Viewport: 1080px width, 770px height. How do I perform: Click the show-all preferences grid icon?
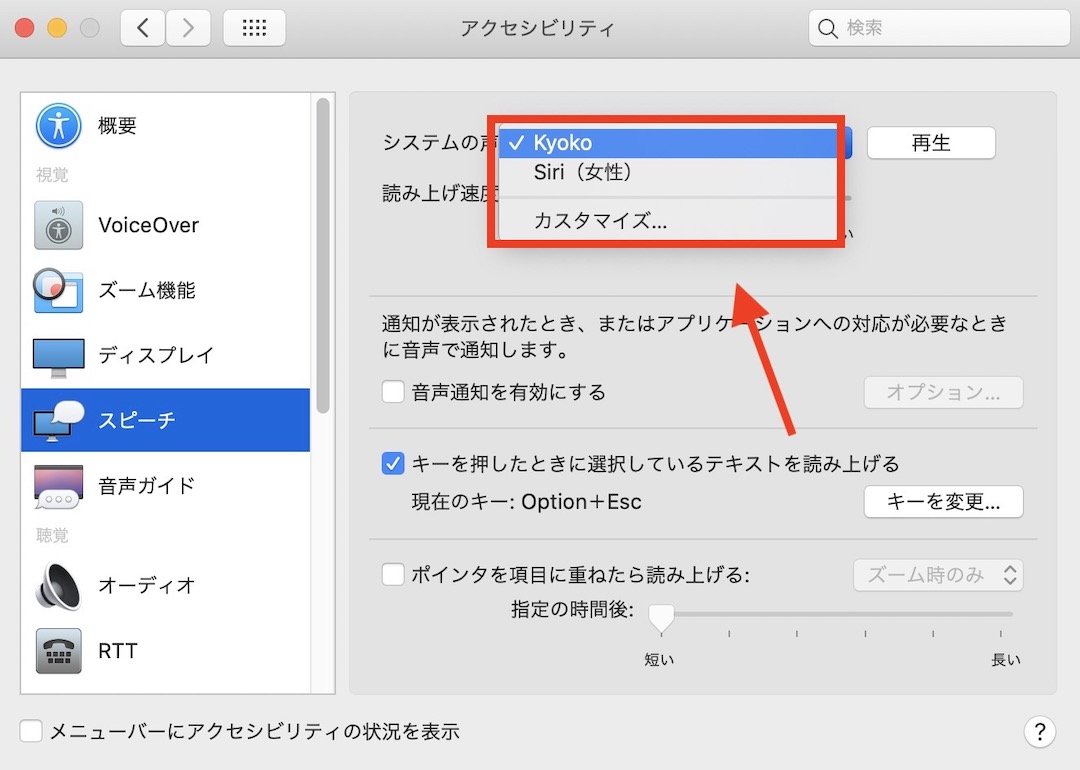[x=254, y=28]
